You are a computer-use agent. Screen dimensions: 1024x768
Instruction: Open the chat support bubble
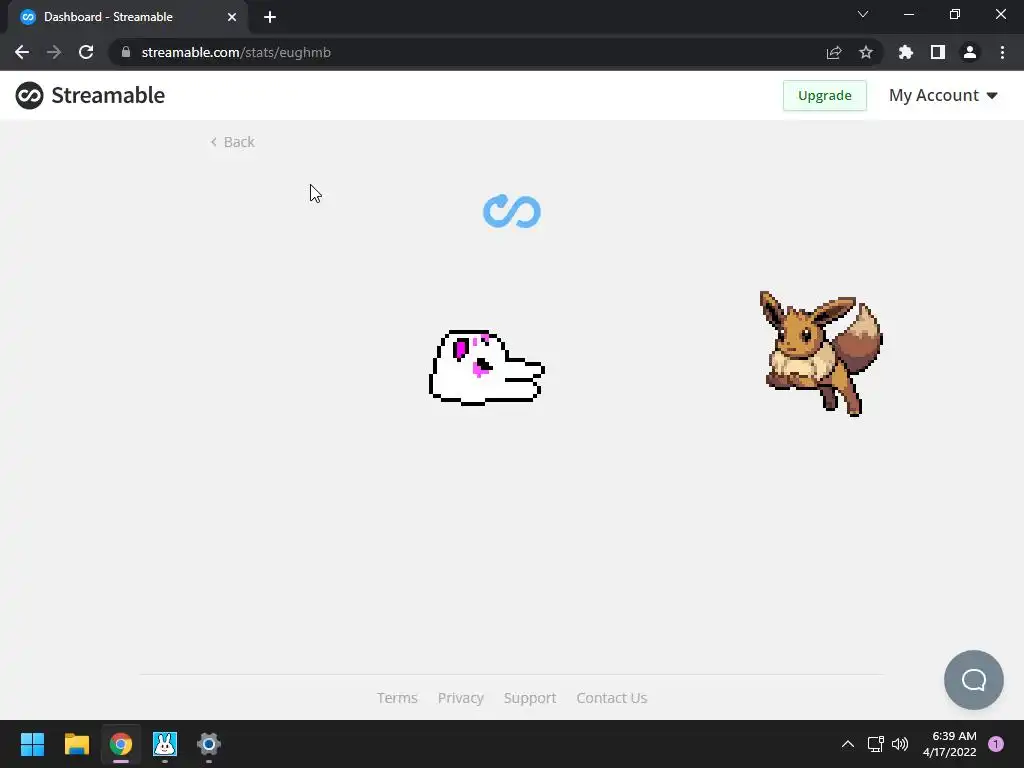(974, 680)
